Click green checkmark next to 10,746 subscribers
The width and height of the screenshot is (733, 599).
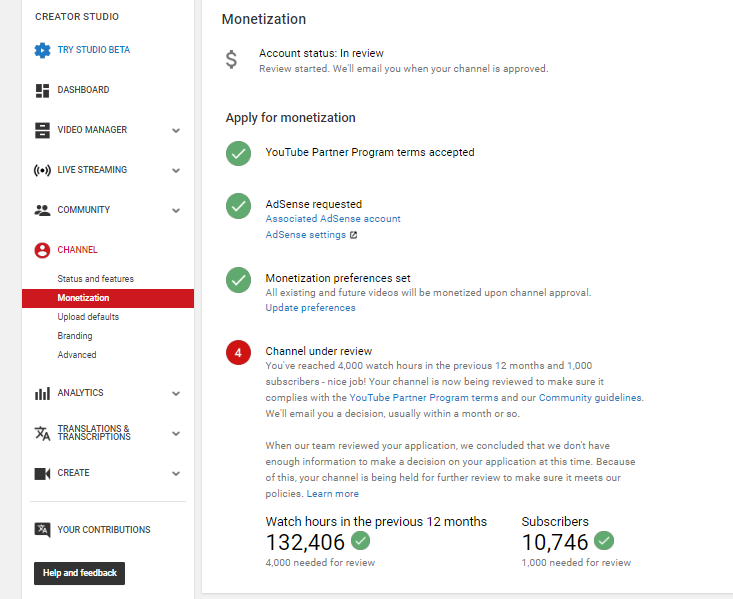click(x=604, y=541)
